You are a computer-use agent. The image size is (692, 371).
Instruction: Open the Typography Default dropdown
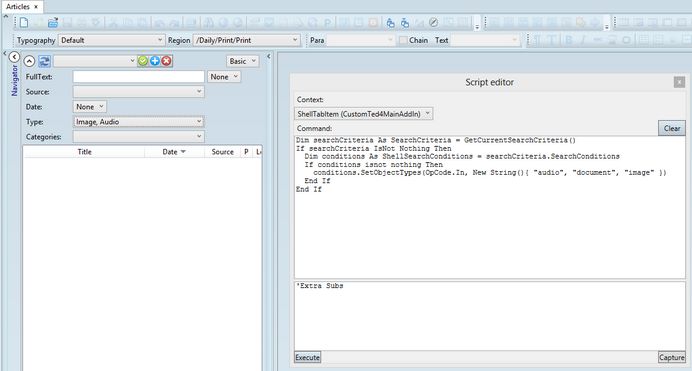[112, 40]
